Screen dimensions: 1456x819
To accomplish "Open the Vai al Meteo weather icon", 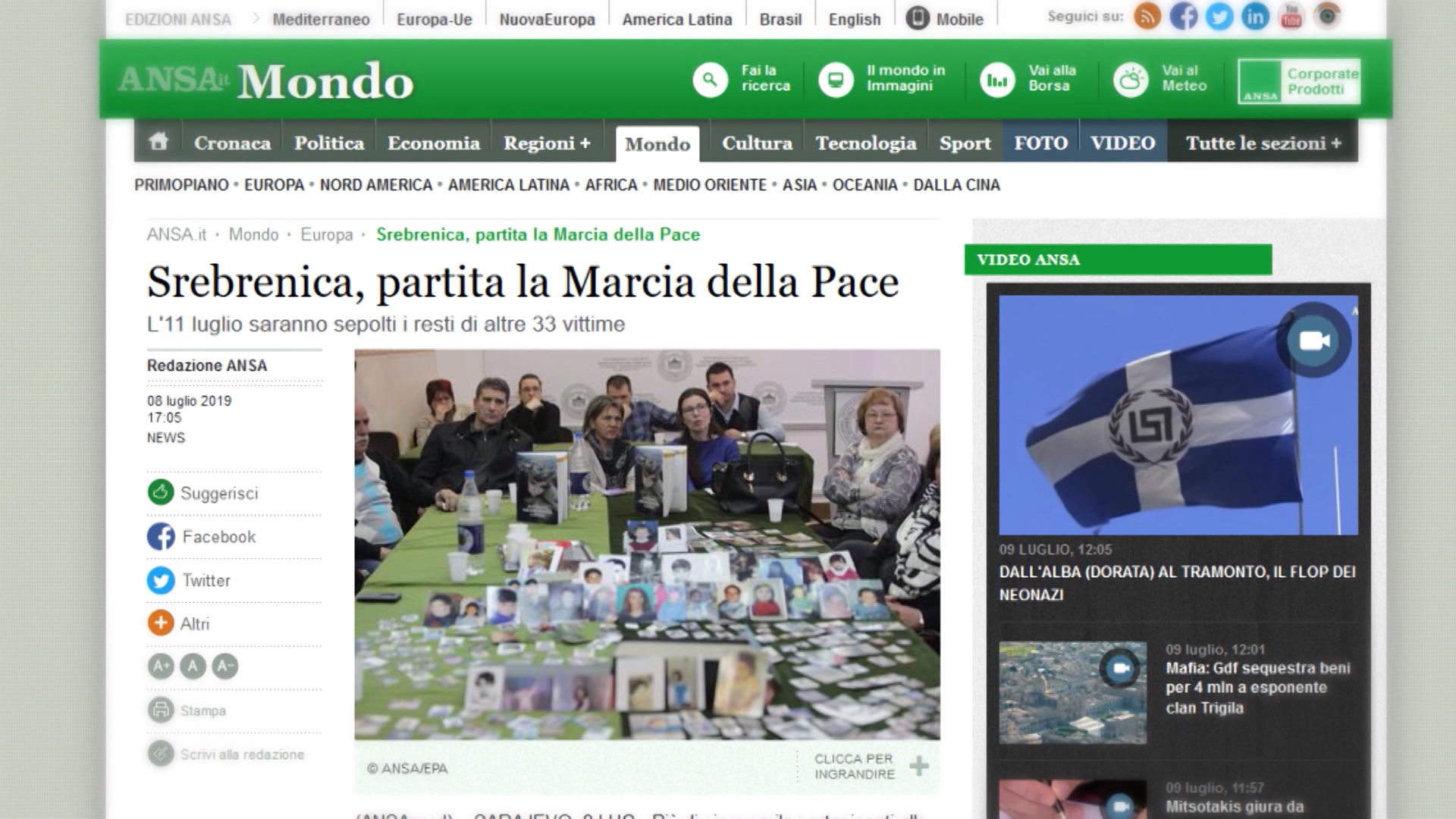I will coord(1130,80).
